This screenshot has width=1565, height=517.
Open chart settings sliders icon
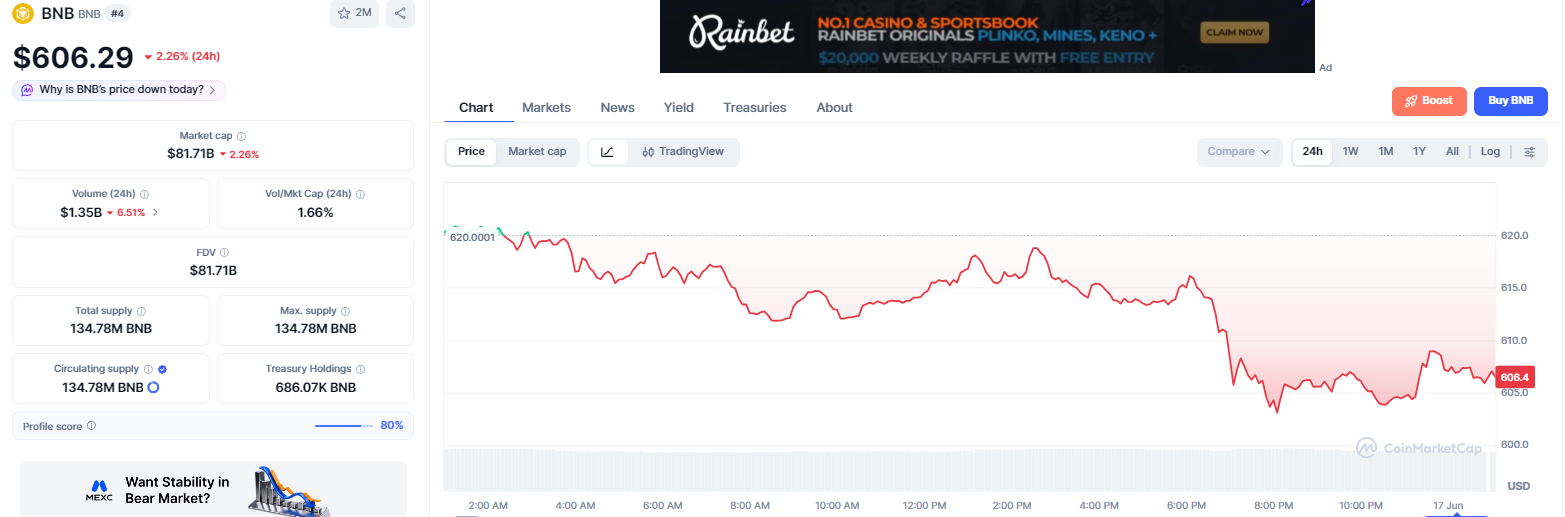point(1530,152)
